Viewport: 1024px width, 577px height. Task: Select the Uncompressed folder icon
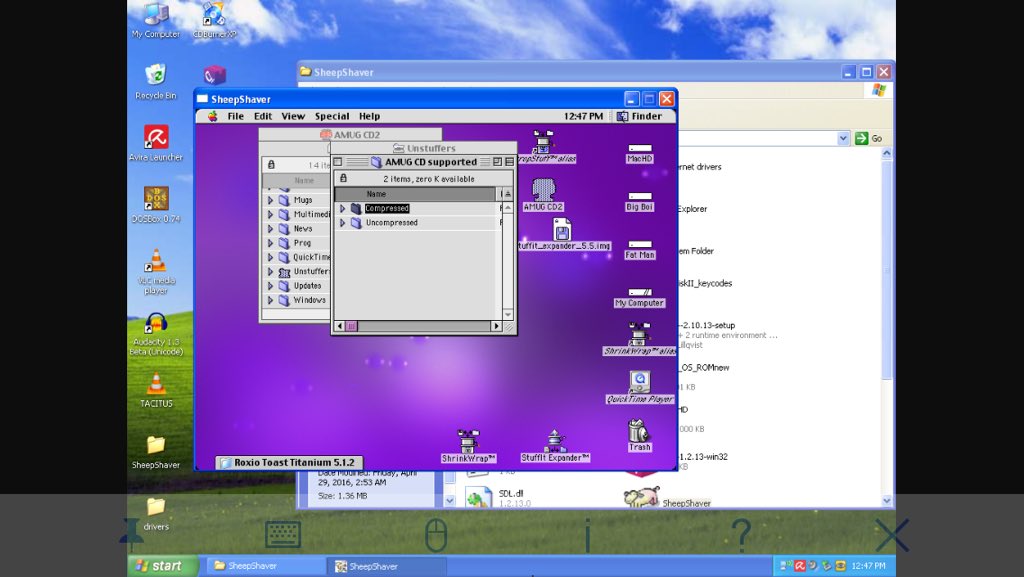[x=356, y=223]
